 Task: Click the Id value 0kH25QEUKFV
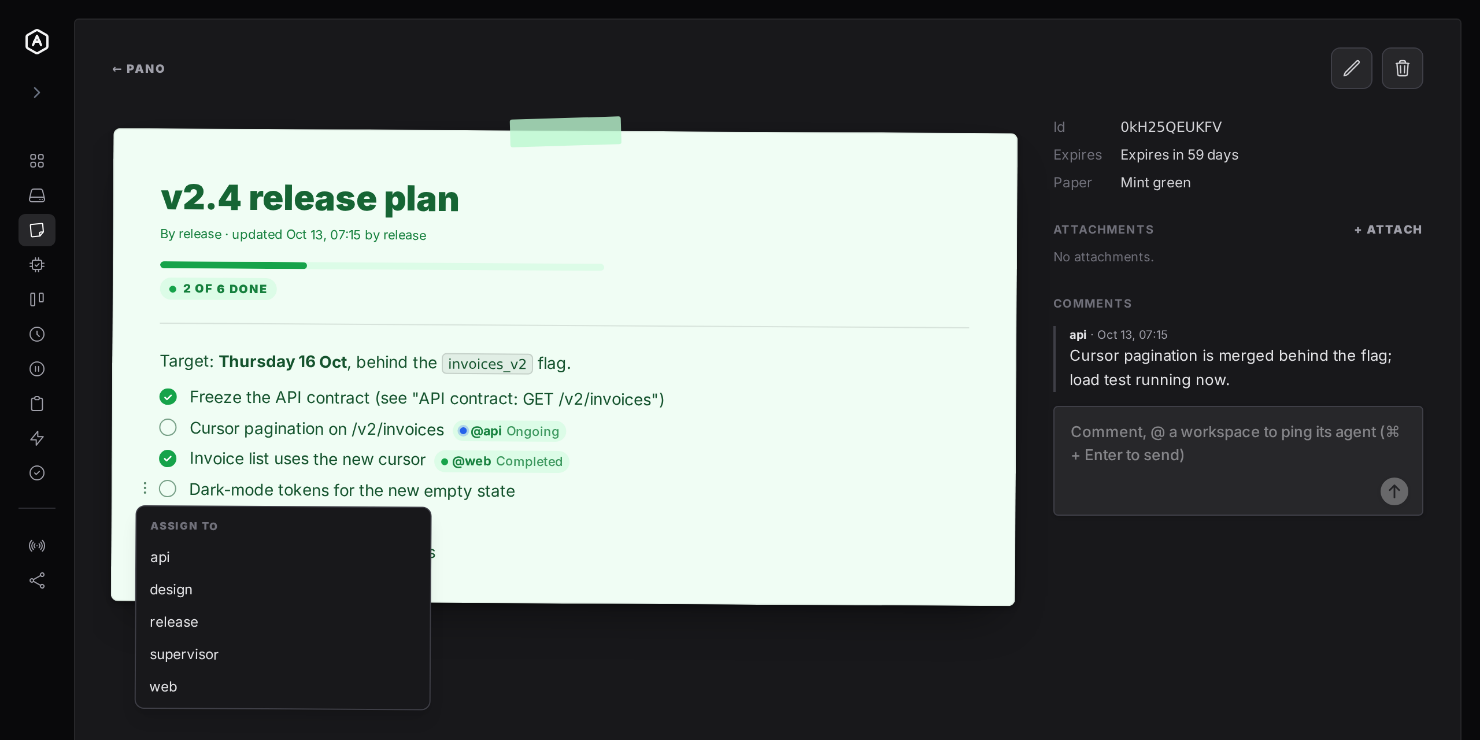(1171, 127)
